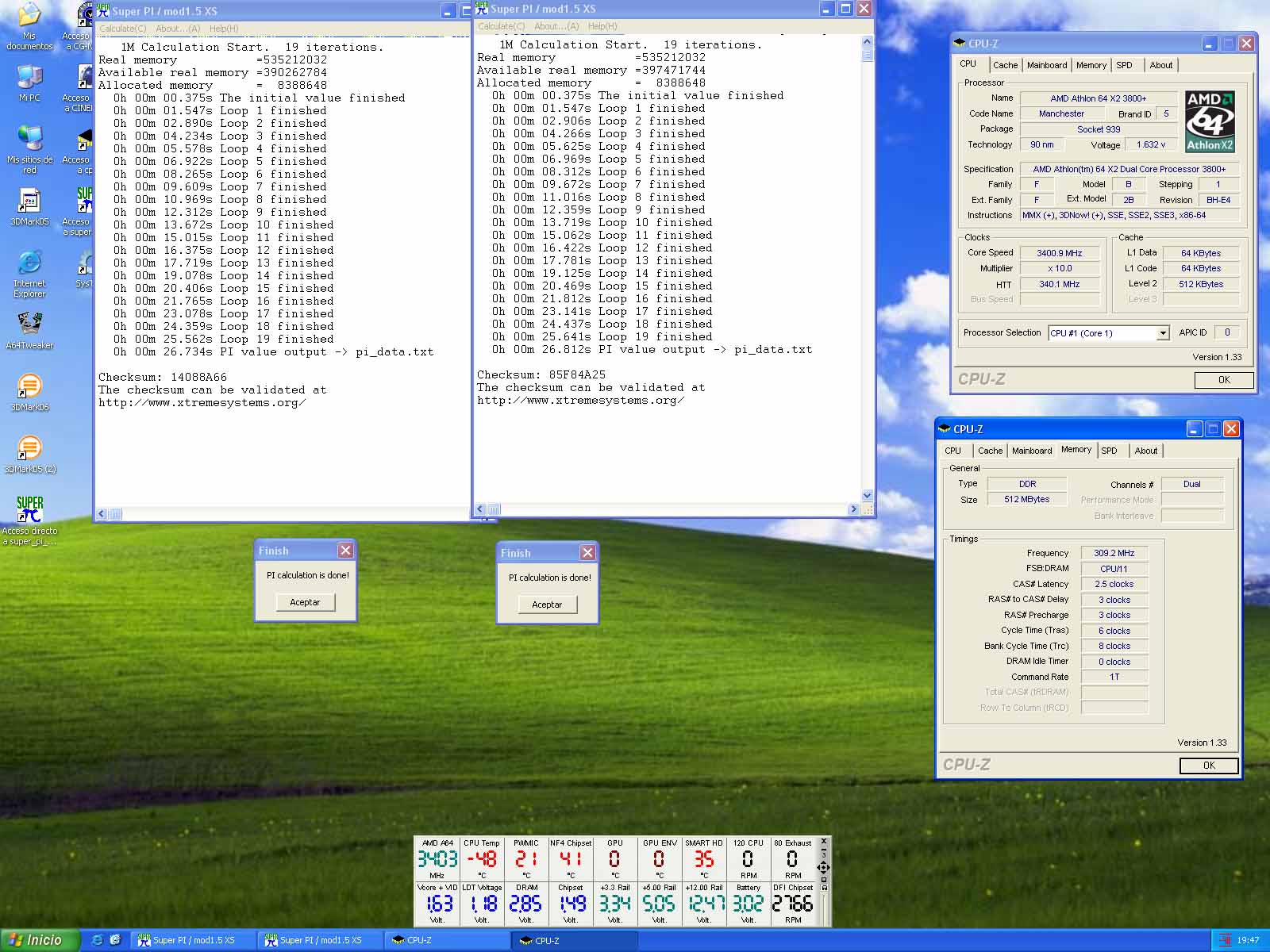
Task: Close the right Finish dialog with X
Action: point(587,552)
